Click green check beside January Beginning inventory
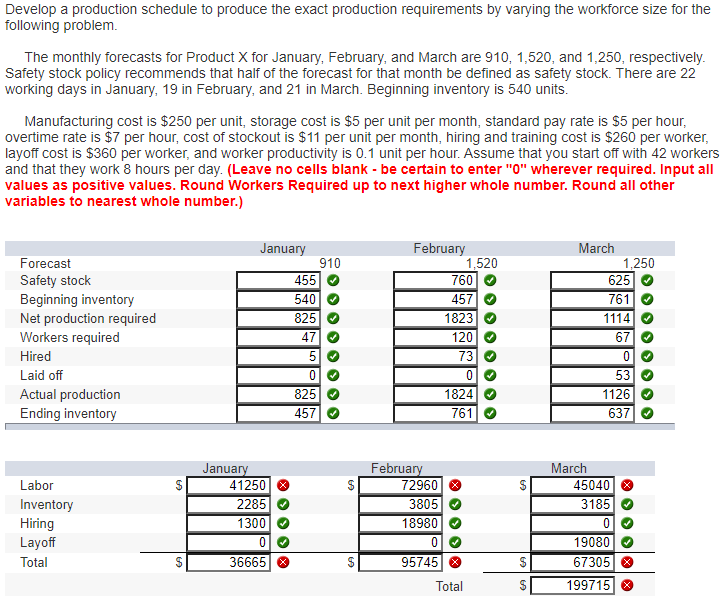 [333, 299]
